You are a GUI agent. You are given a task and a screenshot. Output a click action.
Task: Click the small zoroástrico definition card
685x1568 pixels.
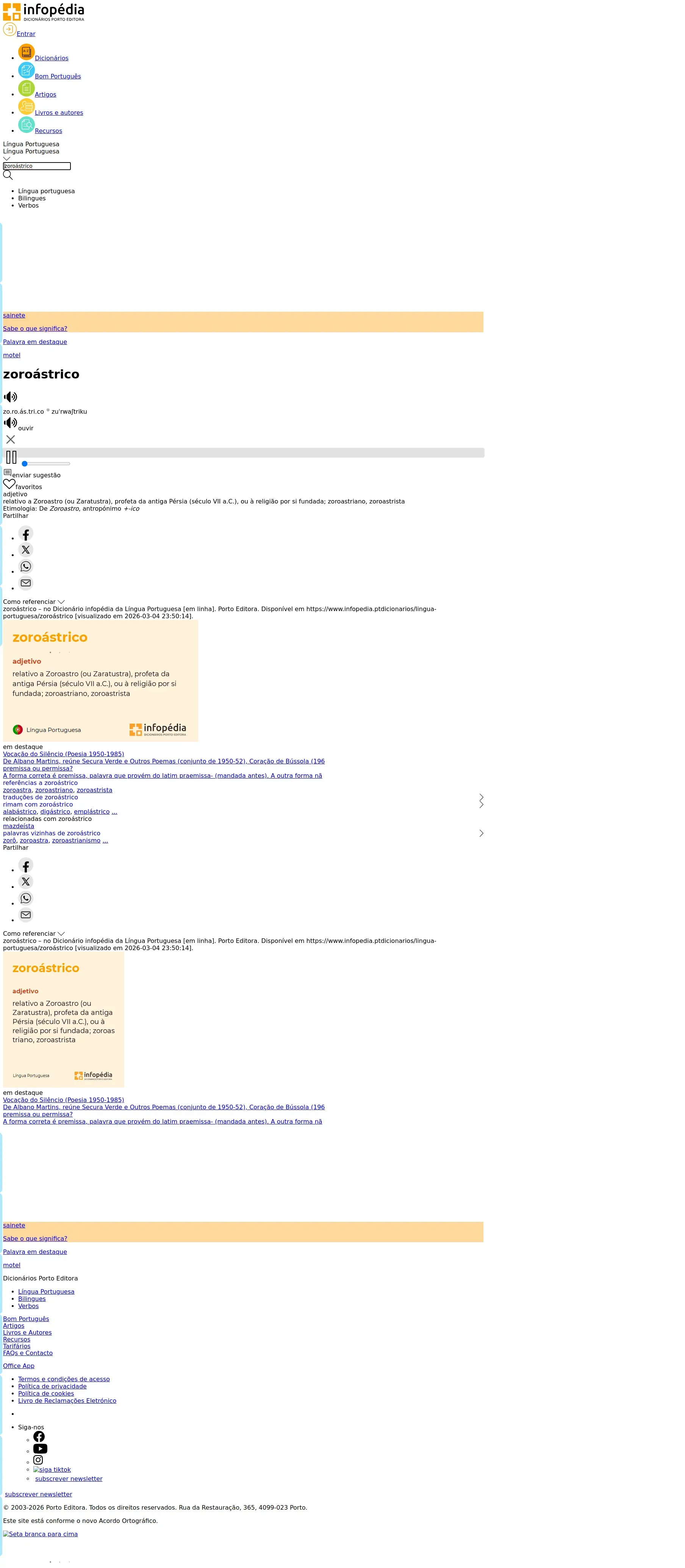(63, 1019)
